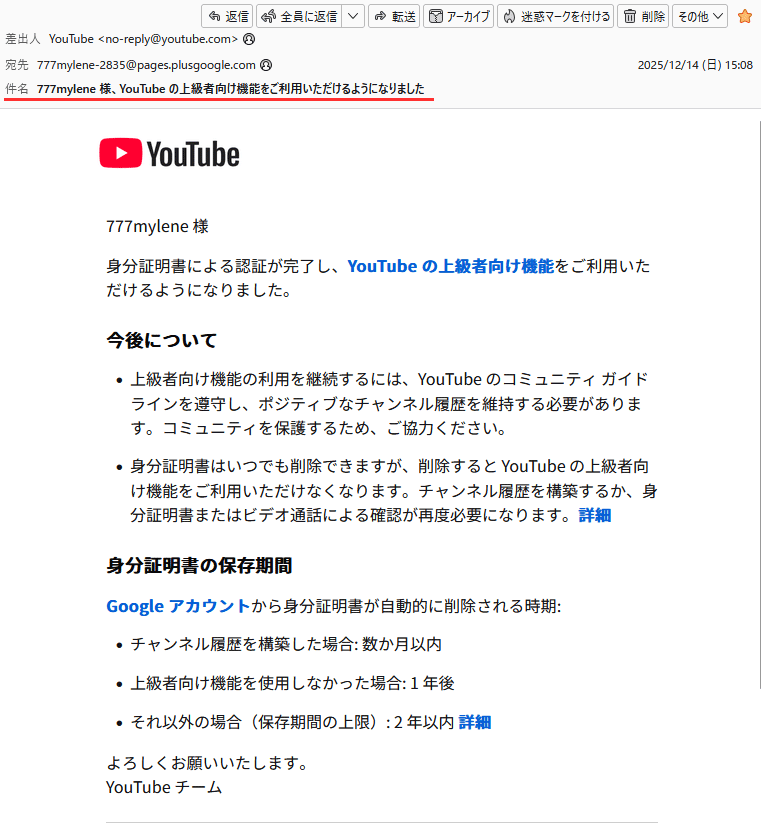Click the contact icon beside the recipient address

pos(266,65)
